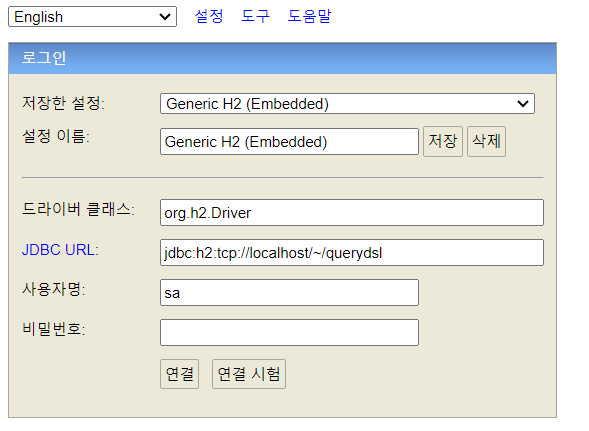Focus the 드라이버 클래스 input field
This screenshot has width=589, height=431.
click(352, 213)
